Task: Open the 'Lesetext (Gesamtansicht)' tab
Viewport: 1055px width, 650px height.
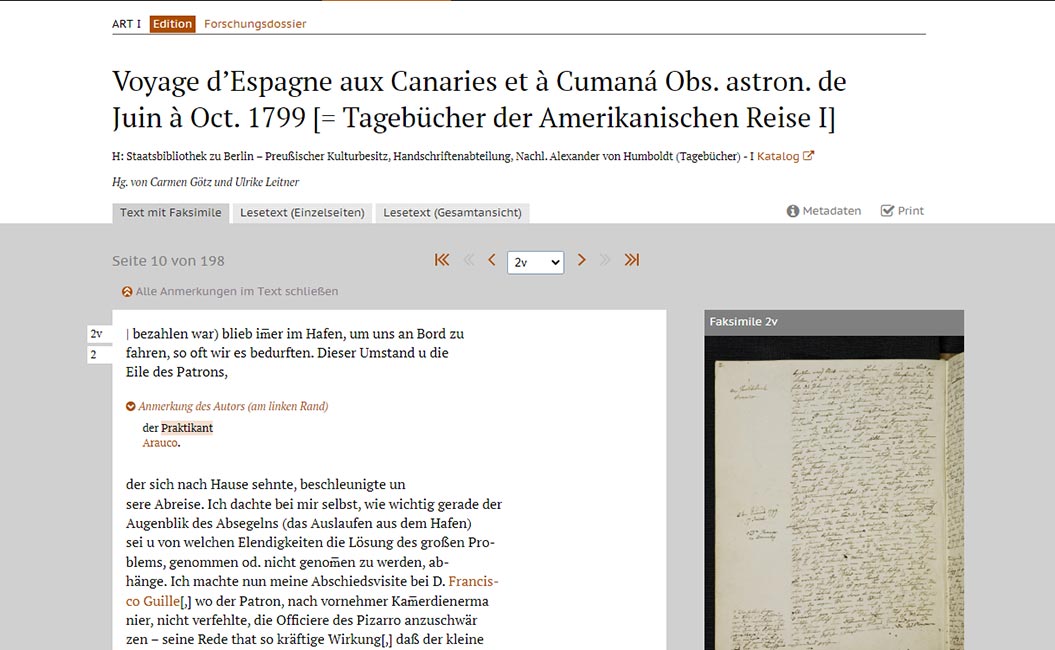Action: click(451, 212)
